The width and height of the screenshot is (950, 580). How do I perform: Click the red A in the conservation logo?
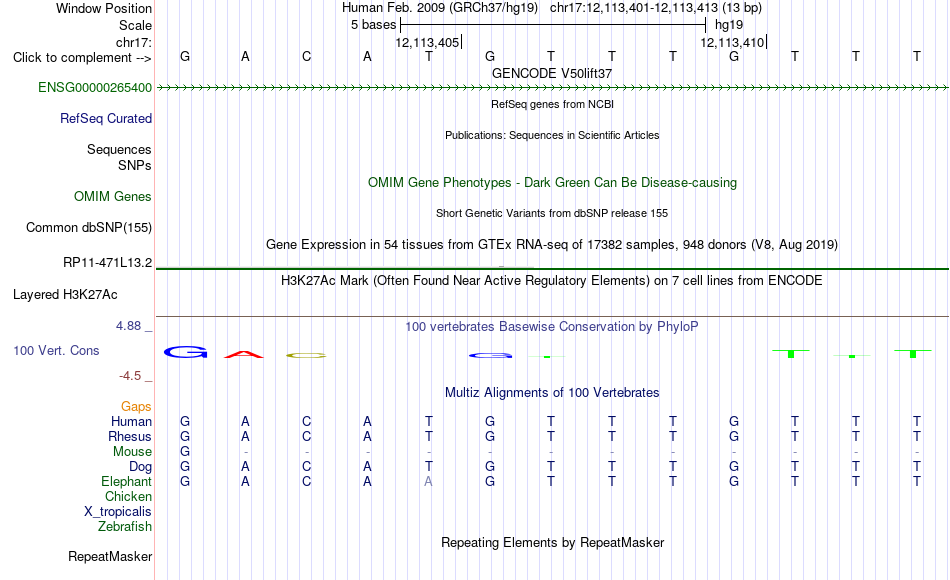[244, 355]
